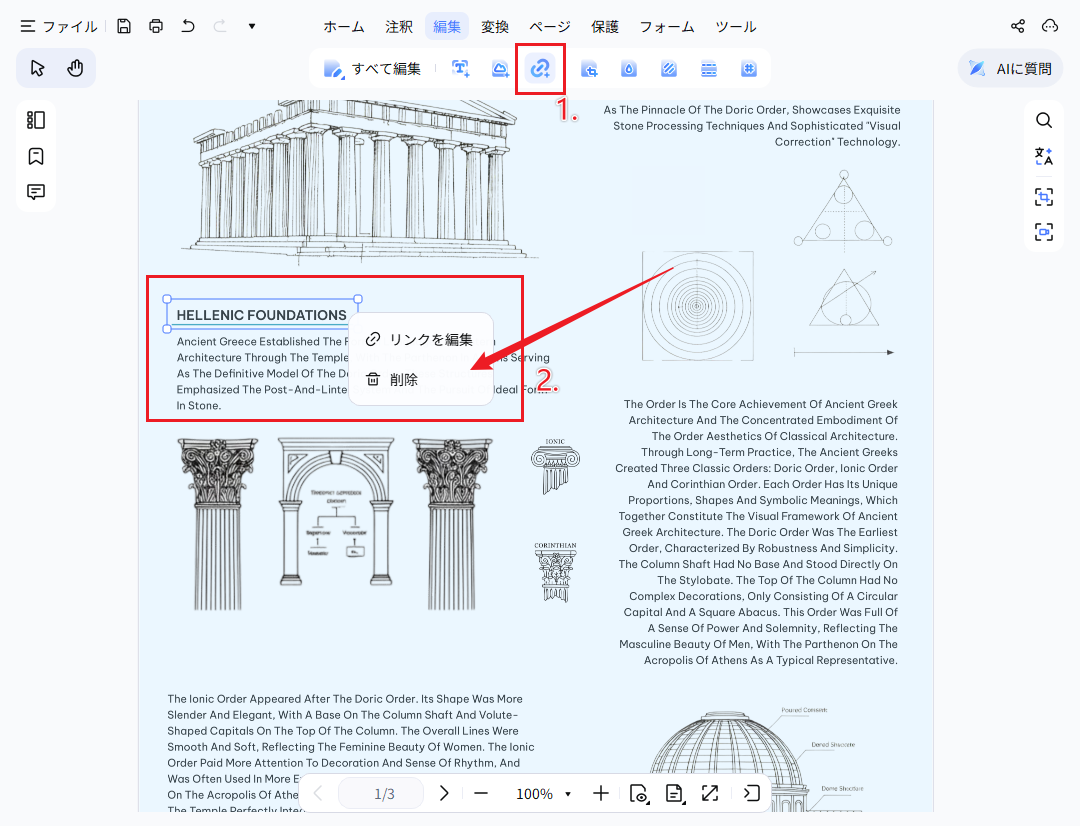This screenshot has width=1080, height=826.
Task: Click the screenshot capture icon
Action: 1044,197
